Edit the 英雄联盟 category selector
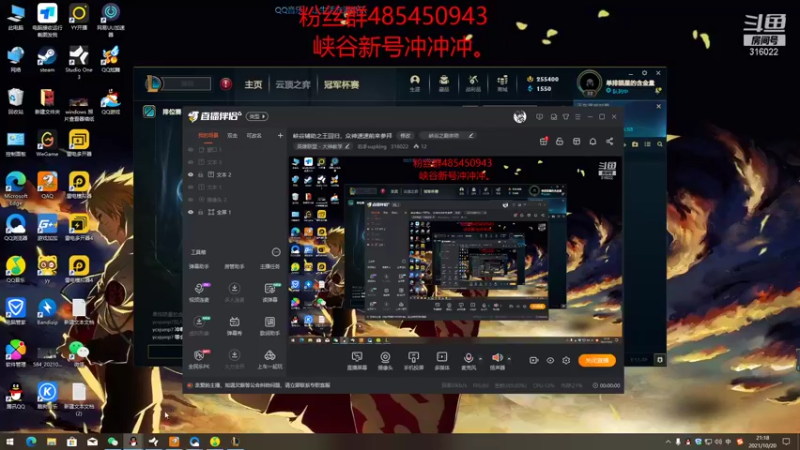The image size is (800, 450). [322, 146]
